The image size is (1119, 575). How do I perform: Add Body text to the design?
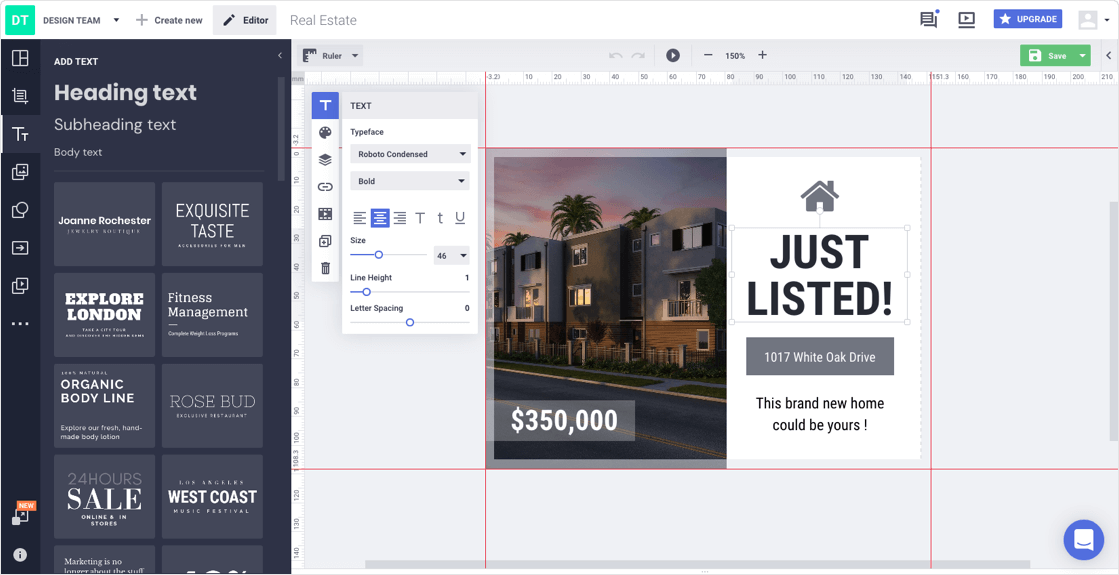[79, 152]
